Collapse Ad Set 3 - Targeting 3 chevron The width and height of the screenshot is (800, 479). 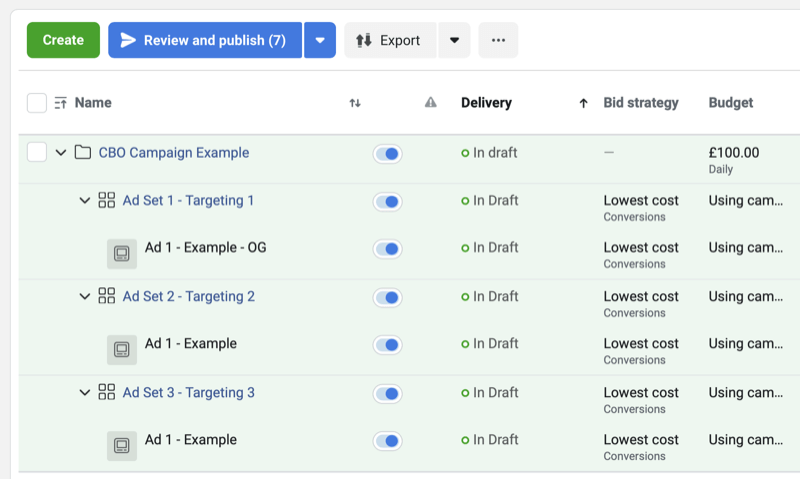85,392
